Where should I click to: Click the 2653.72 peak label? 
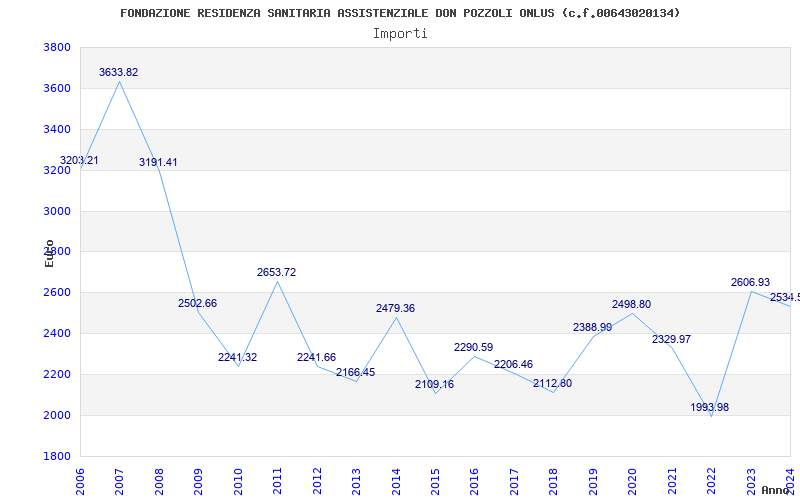(x=277, y=272)
